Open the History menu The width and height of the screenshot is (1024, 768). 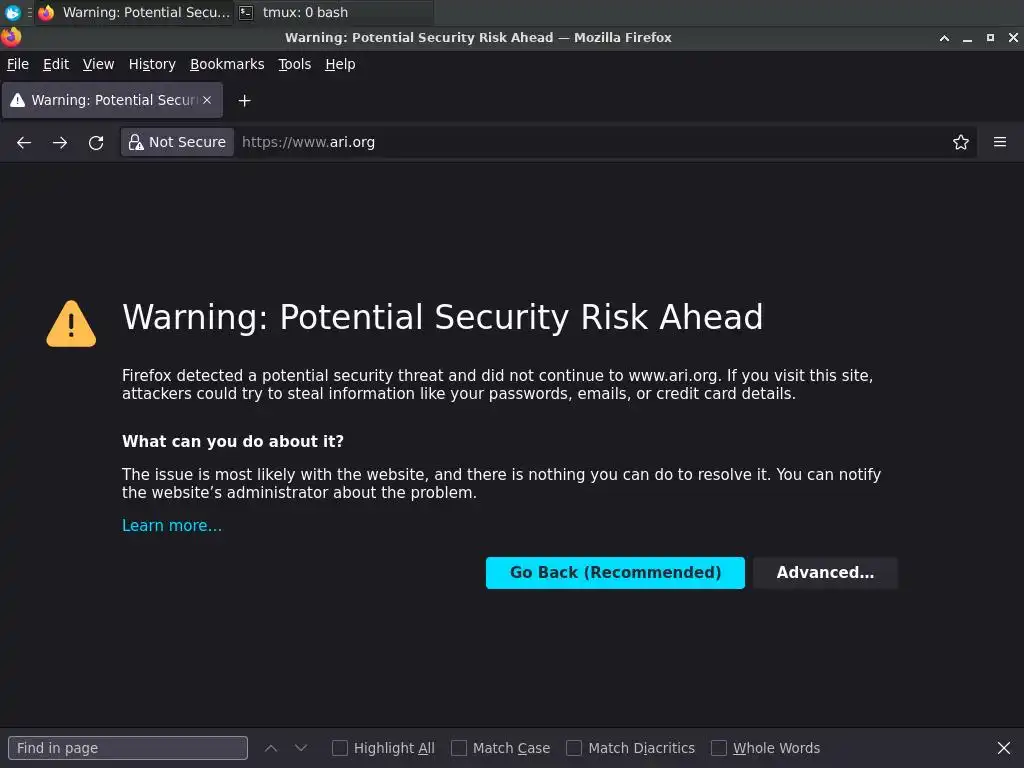pyautogui.click(x=152, y=64)
